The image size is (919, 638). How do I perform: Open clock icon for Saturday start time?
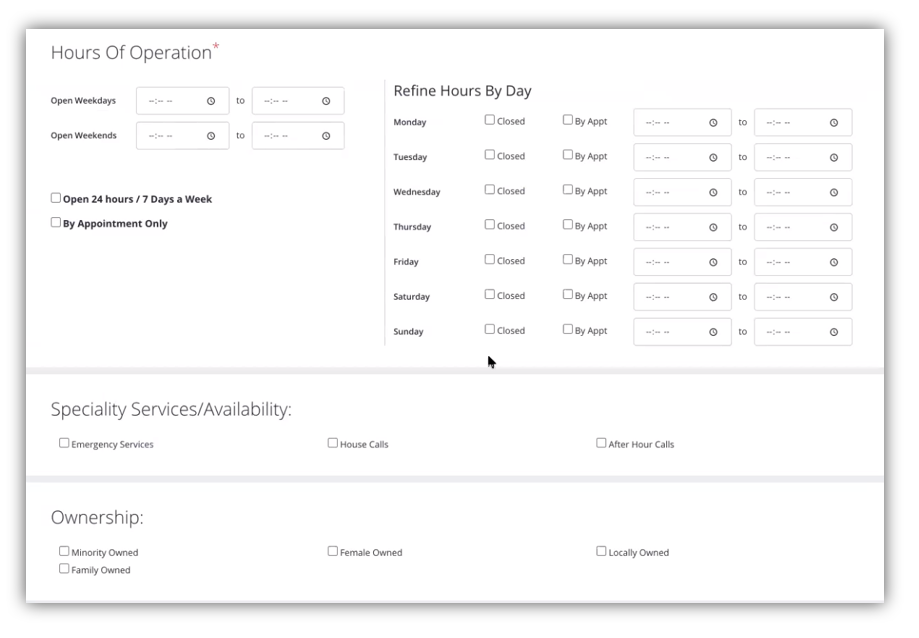pos(713,297)
